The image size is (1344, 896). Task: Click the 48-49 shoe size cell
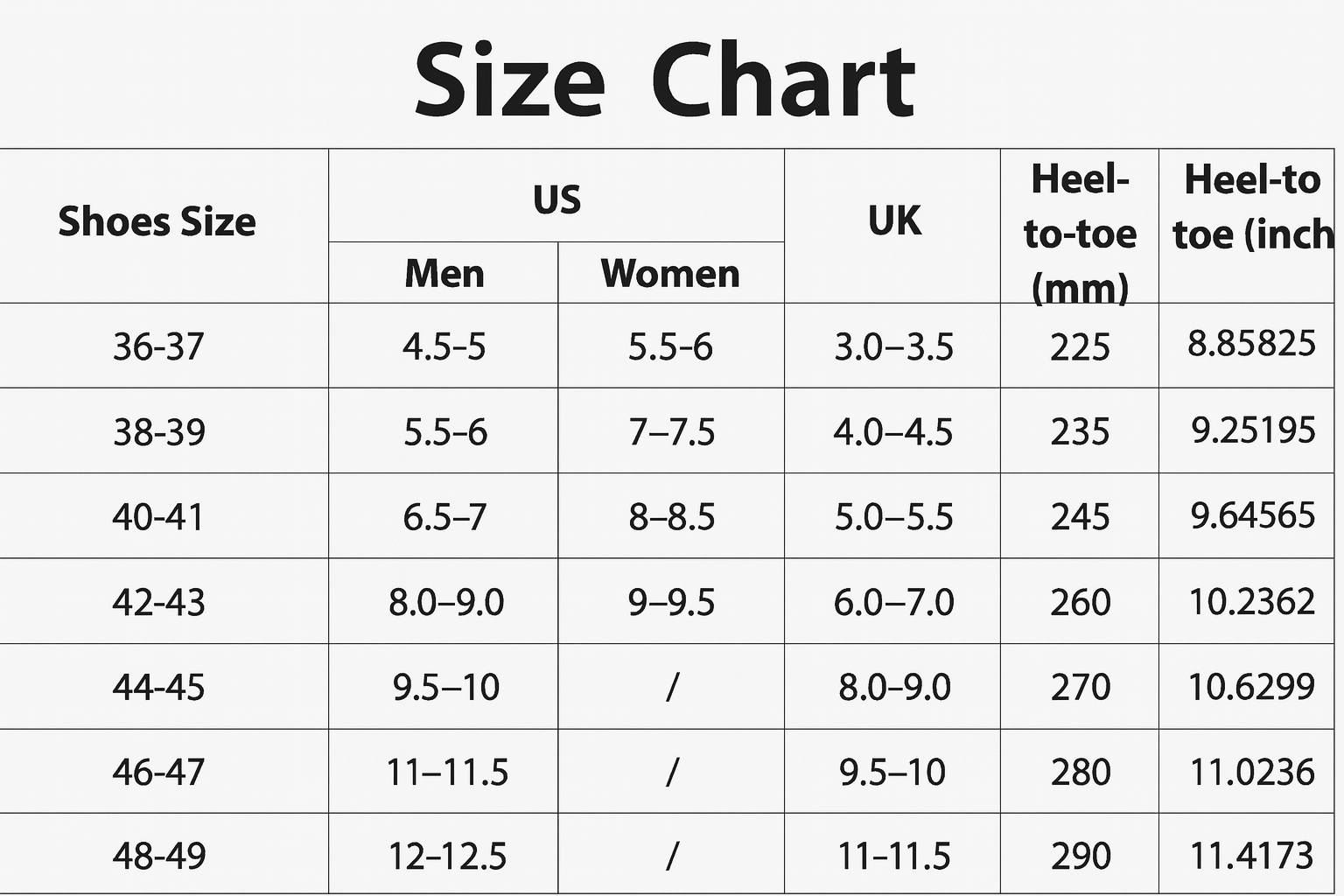point(159,856)
